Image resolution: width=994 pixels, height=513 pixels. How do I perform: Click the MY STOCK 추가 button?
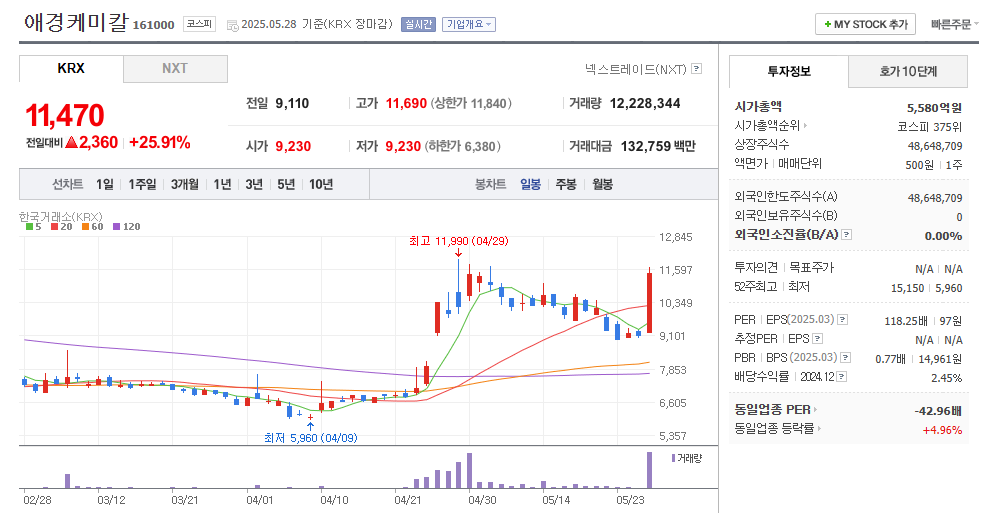(865, 25)
